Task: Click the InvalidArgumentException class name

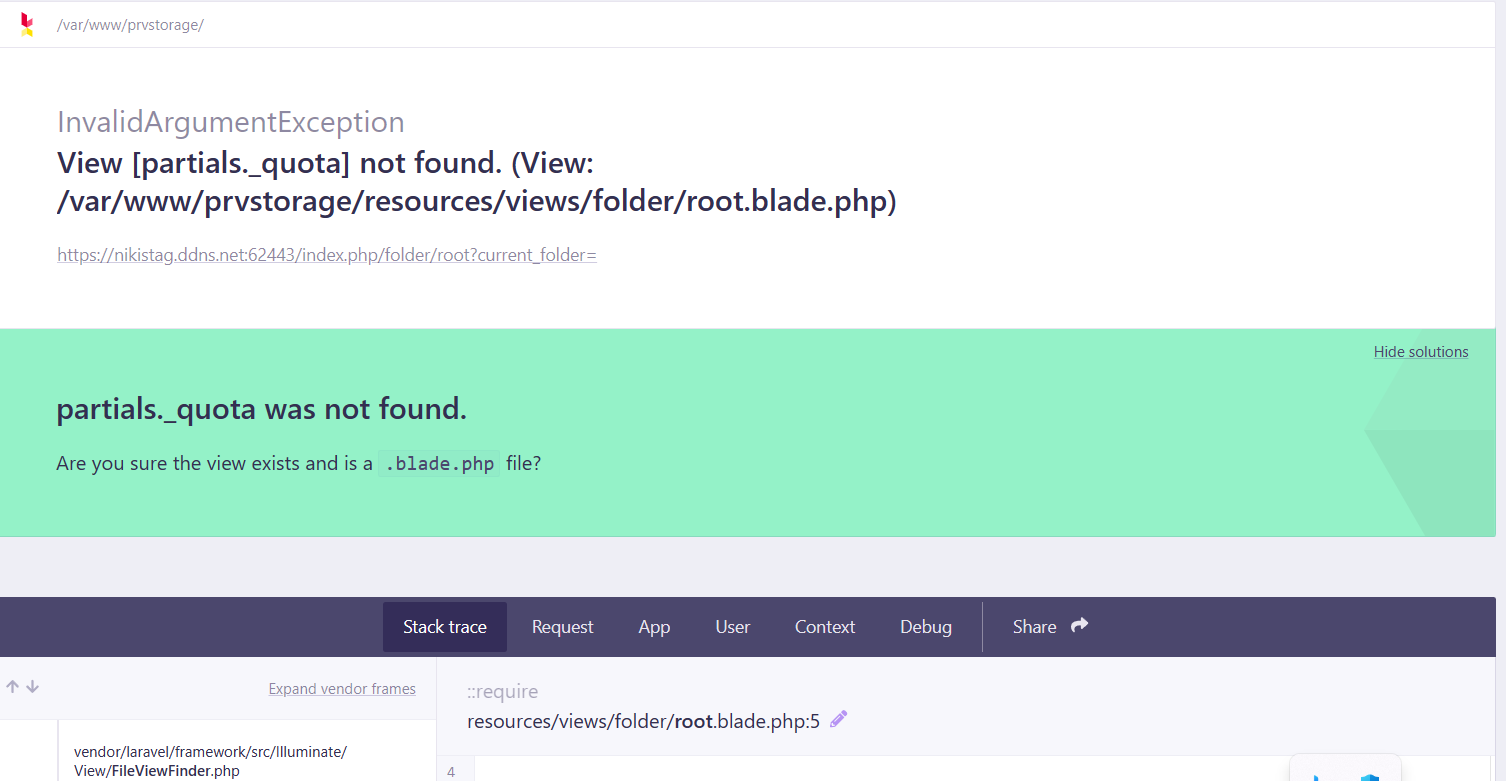Action: pos(230,122)
